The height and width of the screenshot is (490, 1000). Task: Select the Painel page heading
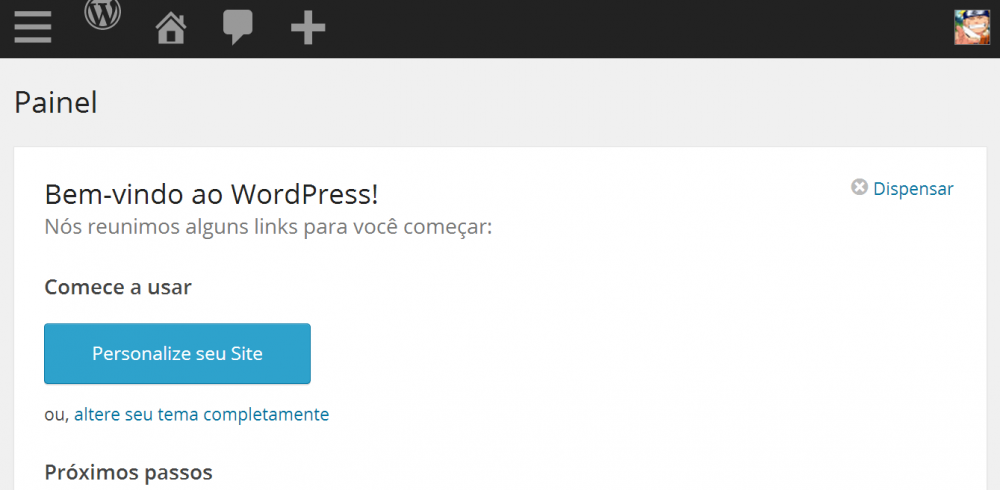pos(55,103)
